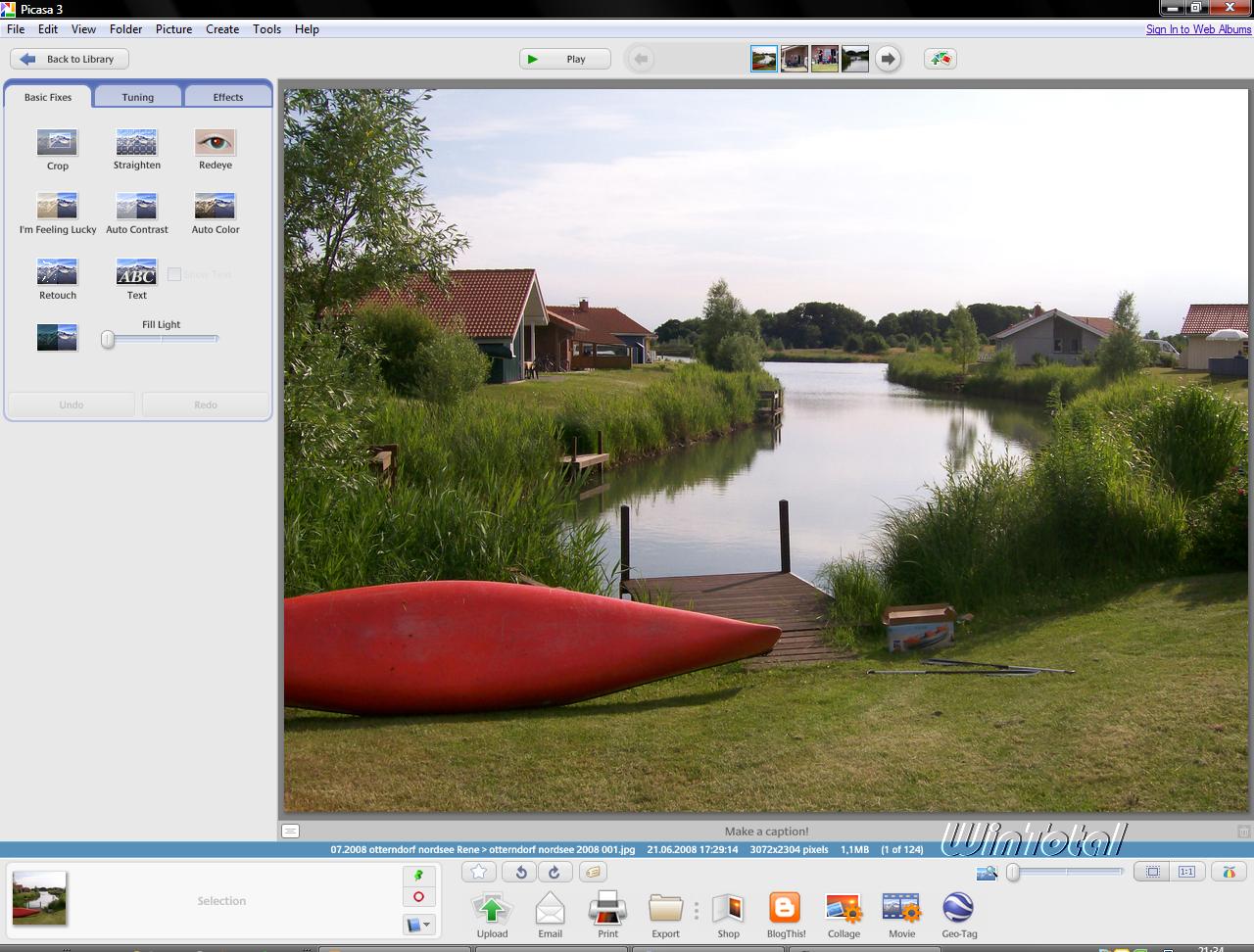Click the Sign In to Web Albums link
The width and height of the screenshot is (1254, 952).
[1198, 29]
